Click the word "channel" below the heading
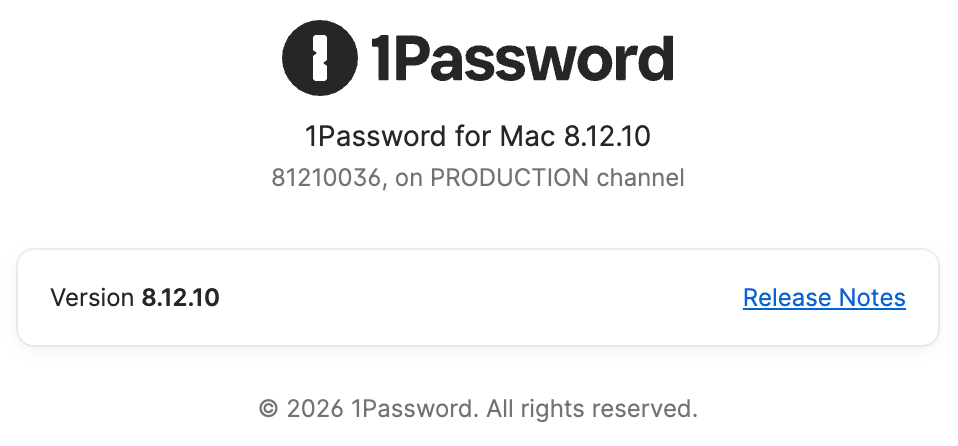 [640, 179]
